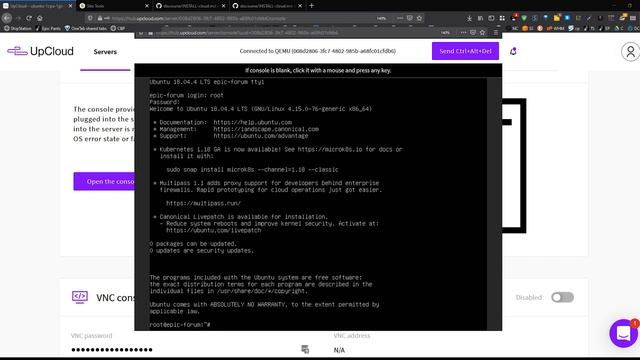
Task: Click the extension icon with red badge
Action: coord(514,18)
